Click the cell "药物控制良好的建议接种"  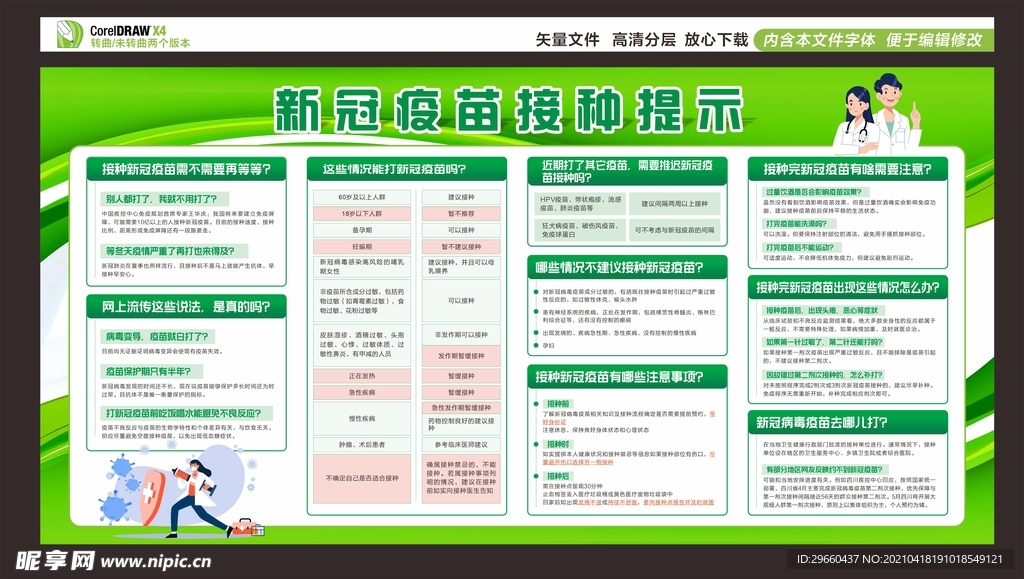(461, 424)
